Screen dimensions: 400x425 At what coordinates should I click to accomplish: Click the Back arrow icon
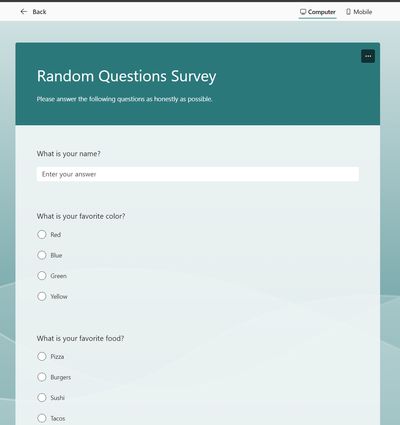pos(24,12)
